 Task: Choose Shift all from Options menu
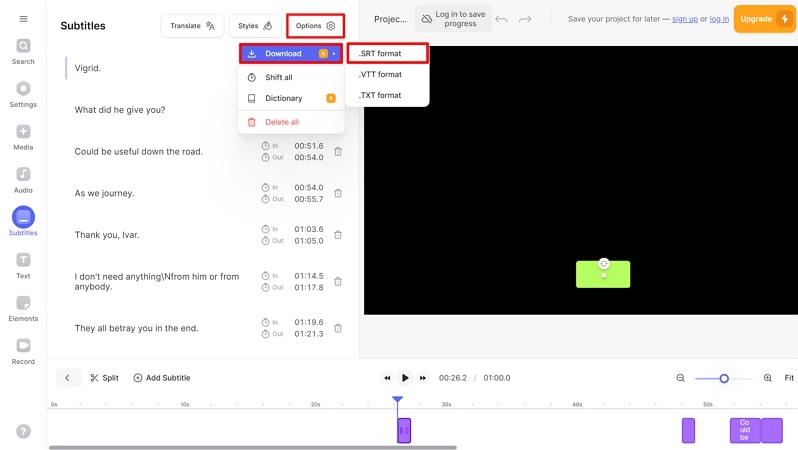[291, 77]
